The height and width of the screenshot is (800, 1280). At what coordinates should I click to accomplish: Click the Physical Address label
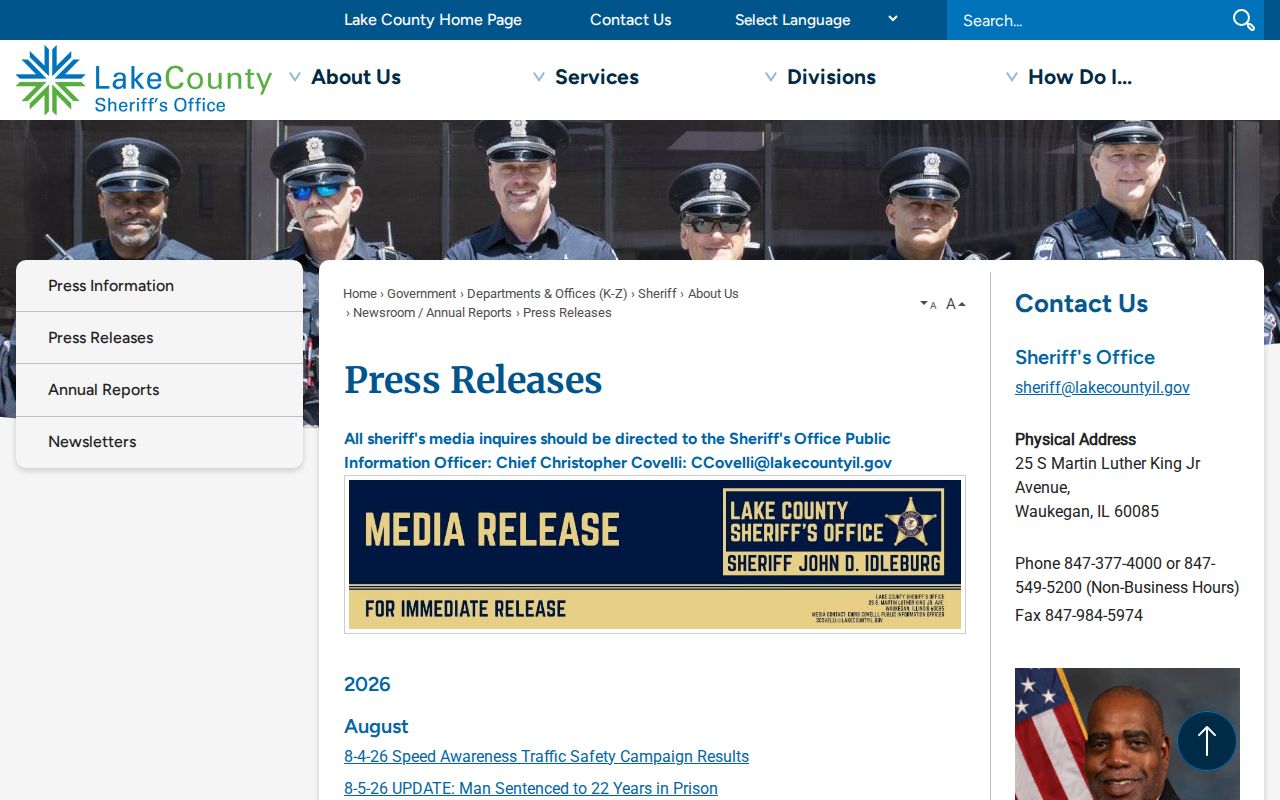[x=1075, y=440]
